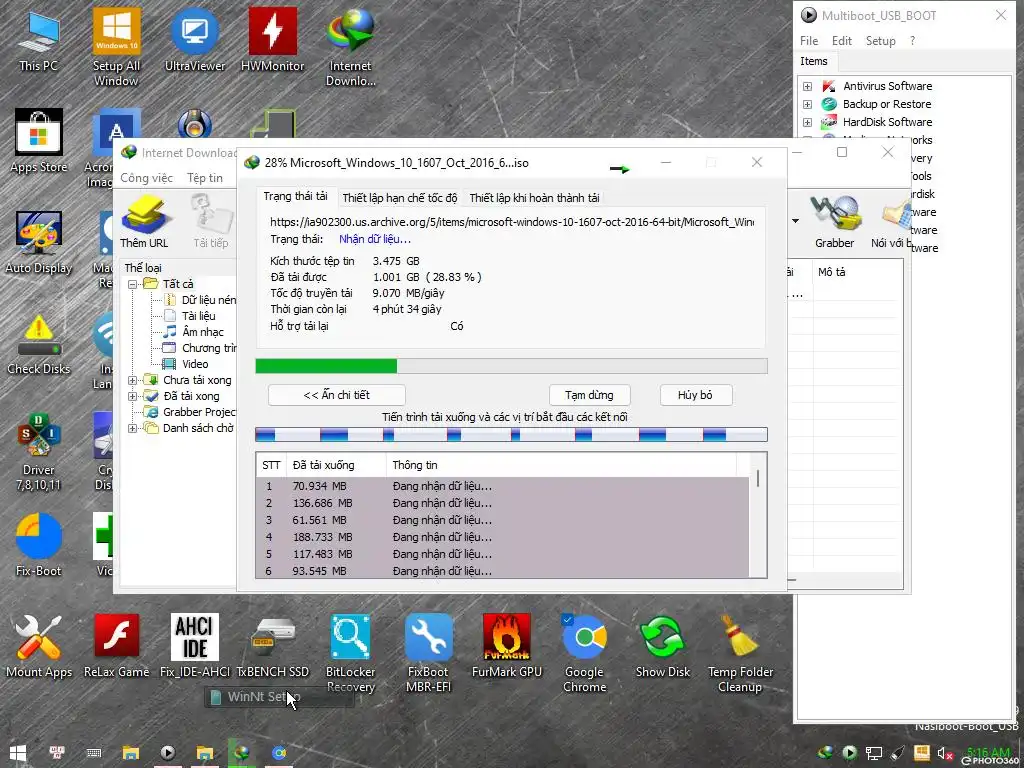The image size is (1024, 768).
Task: Select the Items tab in Multiboot
Action: pyautogui.click(x=814, y=61)
